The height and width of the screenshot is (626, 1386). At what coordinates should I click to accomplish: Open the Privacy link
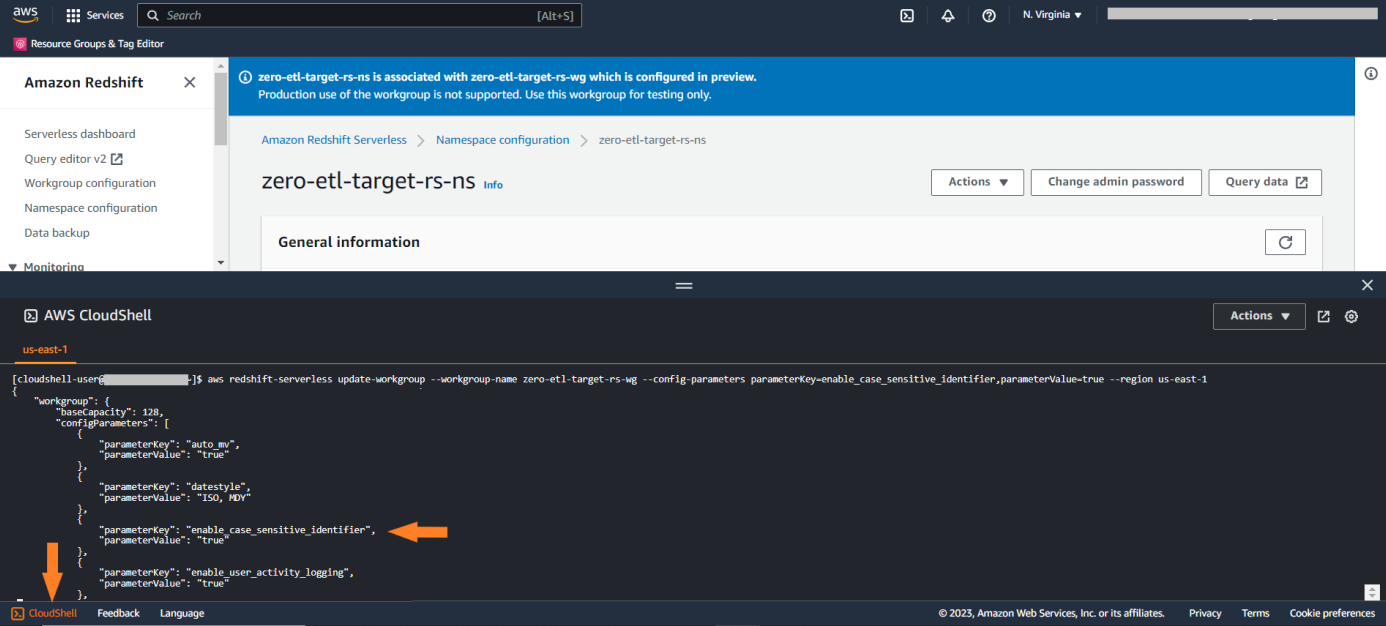pyautogui.click(x=1205, y=613)
